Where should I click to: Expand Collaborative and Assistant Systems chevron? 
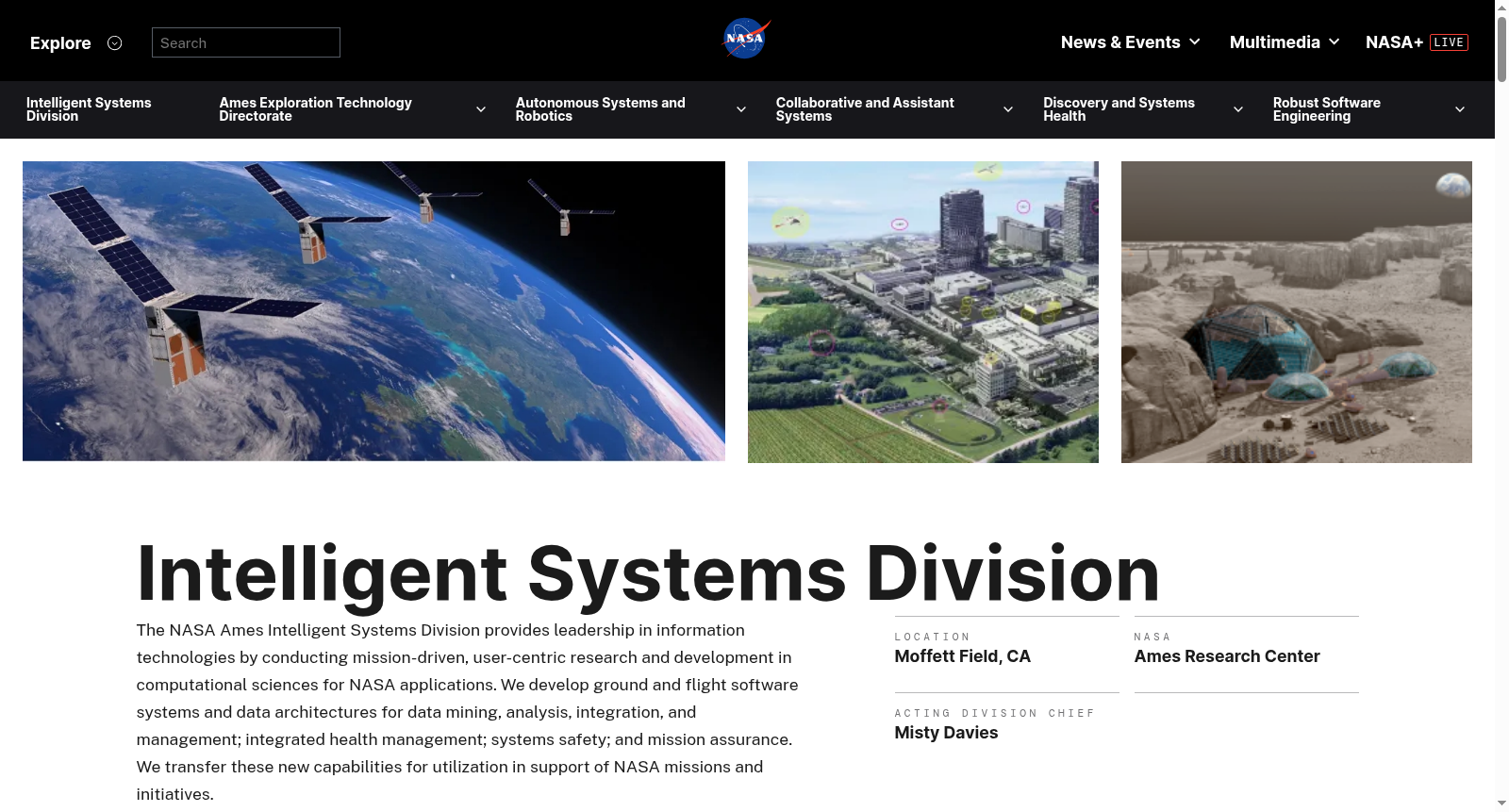tap(1008, 109)
